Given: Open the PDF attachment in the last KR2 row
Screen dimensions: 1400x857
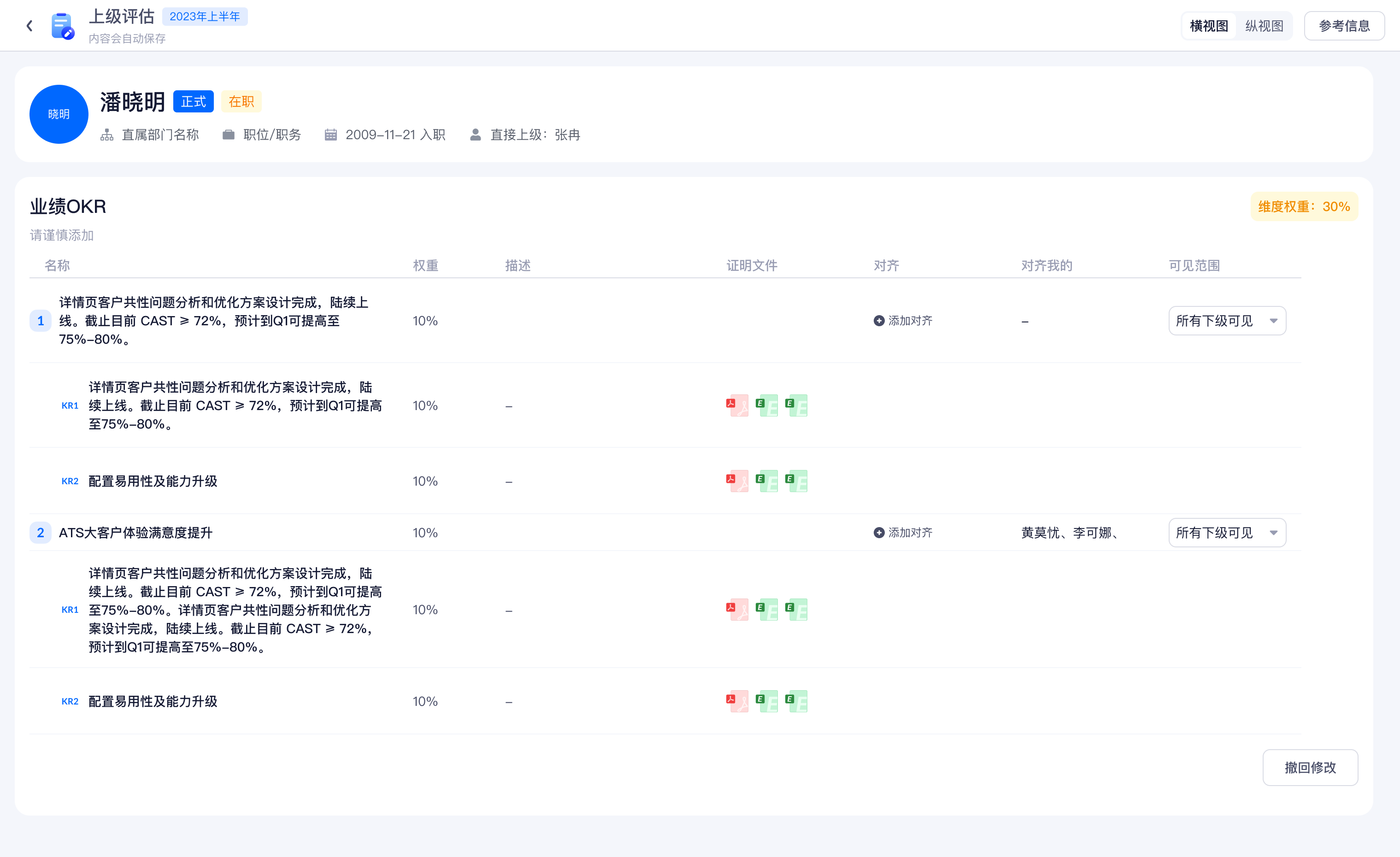Looking at the screenshot, I should [737, 701].
